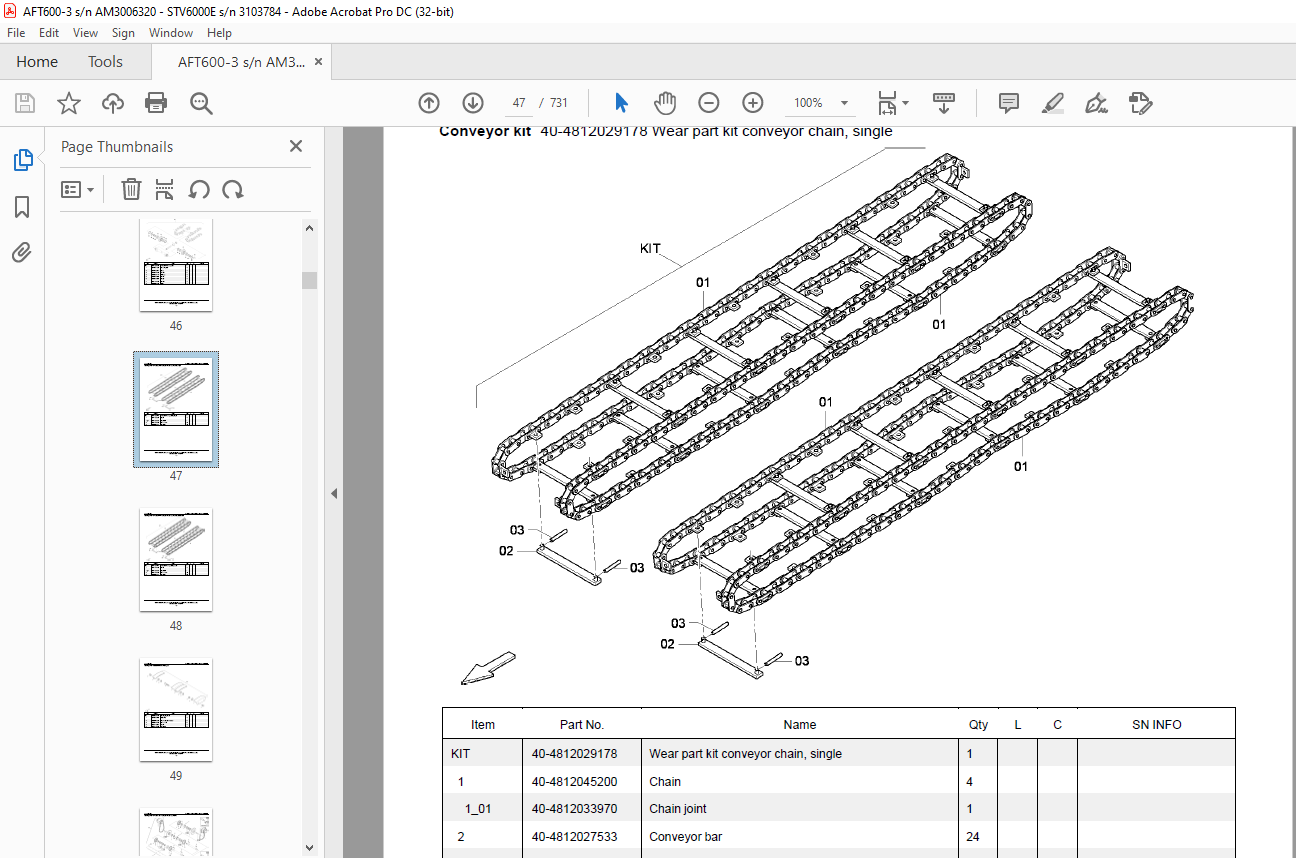The width and height of the screenshot is (1296, 858).
Task: Click thumbnail panel scroll up arrow
Action: 309,228
